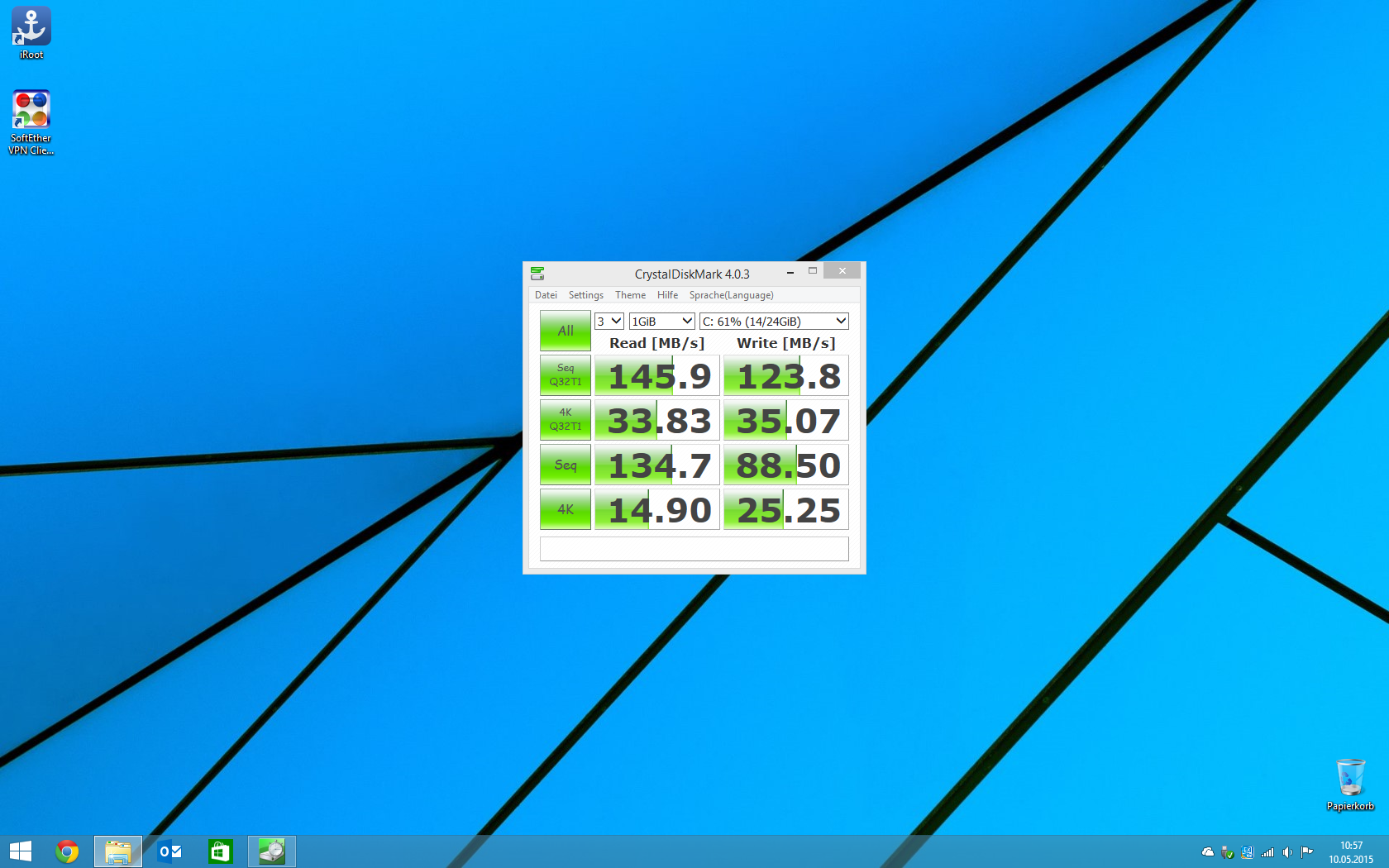Click the Seq read value 134.7

[x=657, y=465]
